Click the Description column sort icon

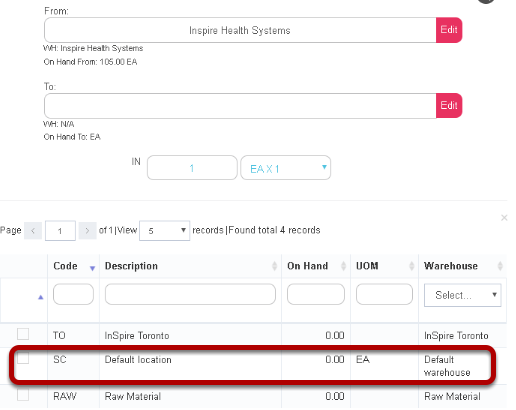pos(274,266)
